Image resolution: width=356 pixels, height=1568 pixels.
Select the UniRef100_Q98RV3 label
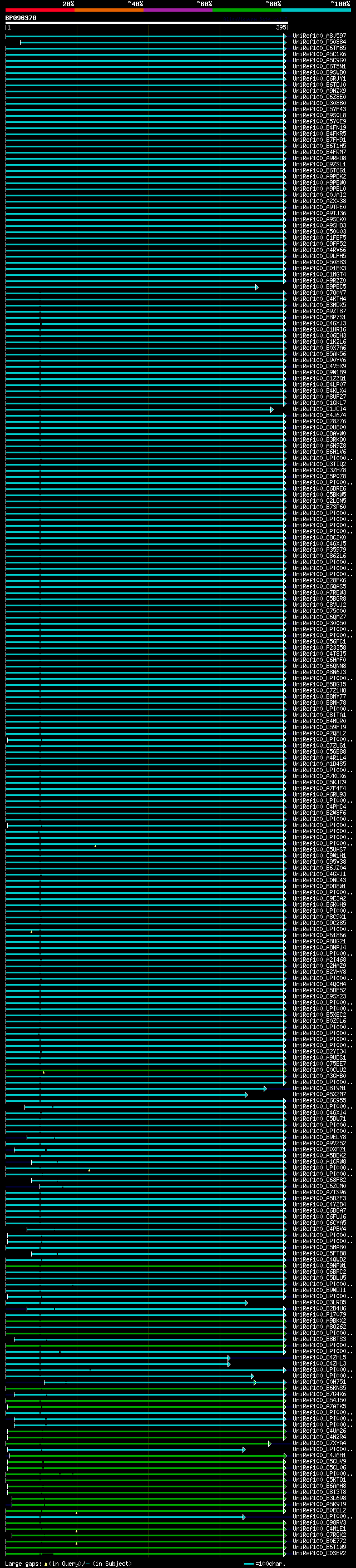pyautogui.click(x=319, y=1522)
